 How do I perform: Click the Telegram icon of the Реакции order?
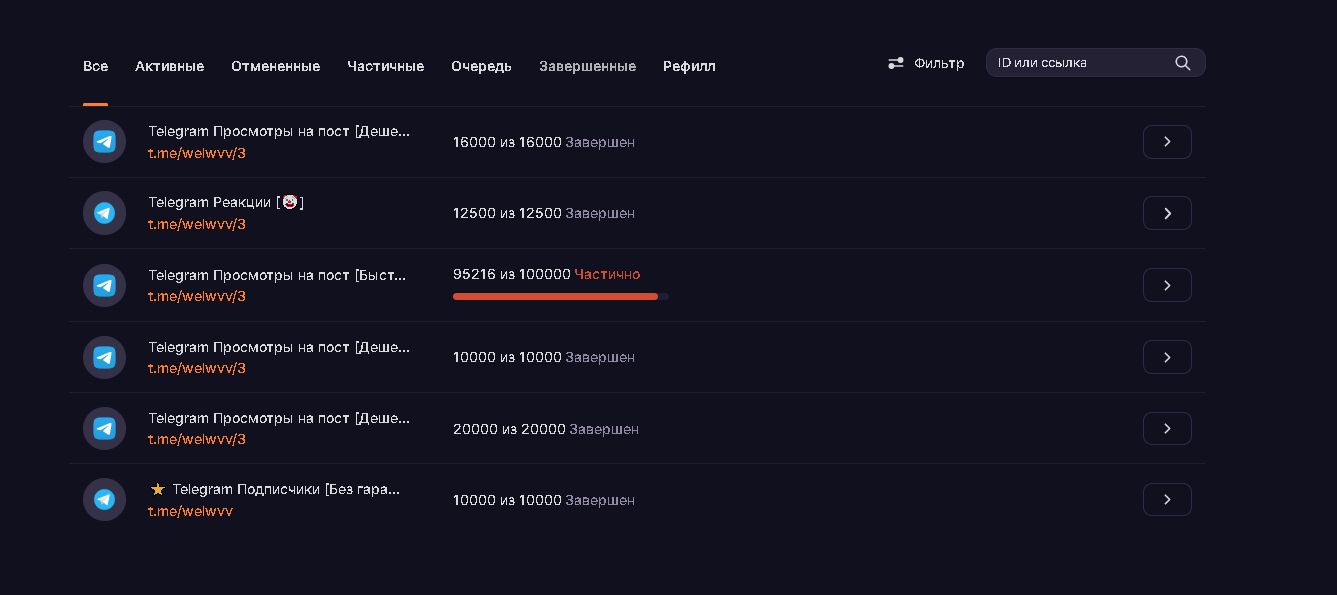[104, 213]
